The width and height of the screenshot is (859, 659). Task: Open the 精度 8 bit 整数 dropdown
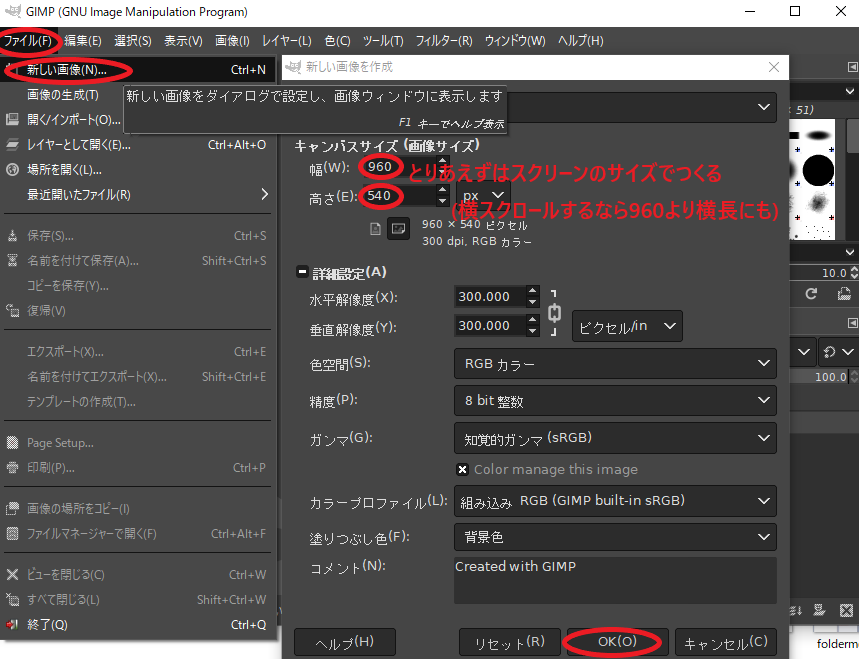615,401
